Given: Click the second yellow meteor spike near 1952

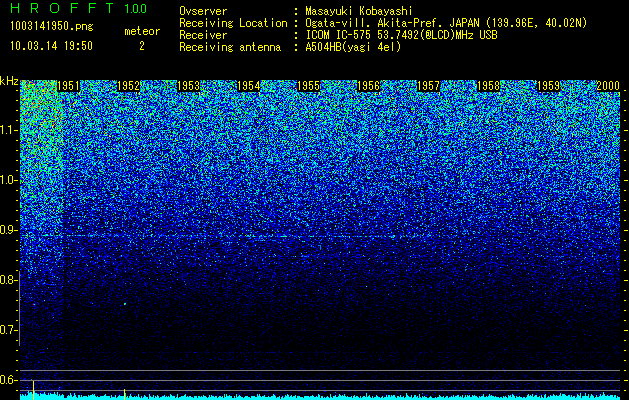Looking at the screenshot, I should pyautogui.click(x=125, y=394).
